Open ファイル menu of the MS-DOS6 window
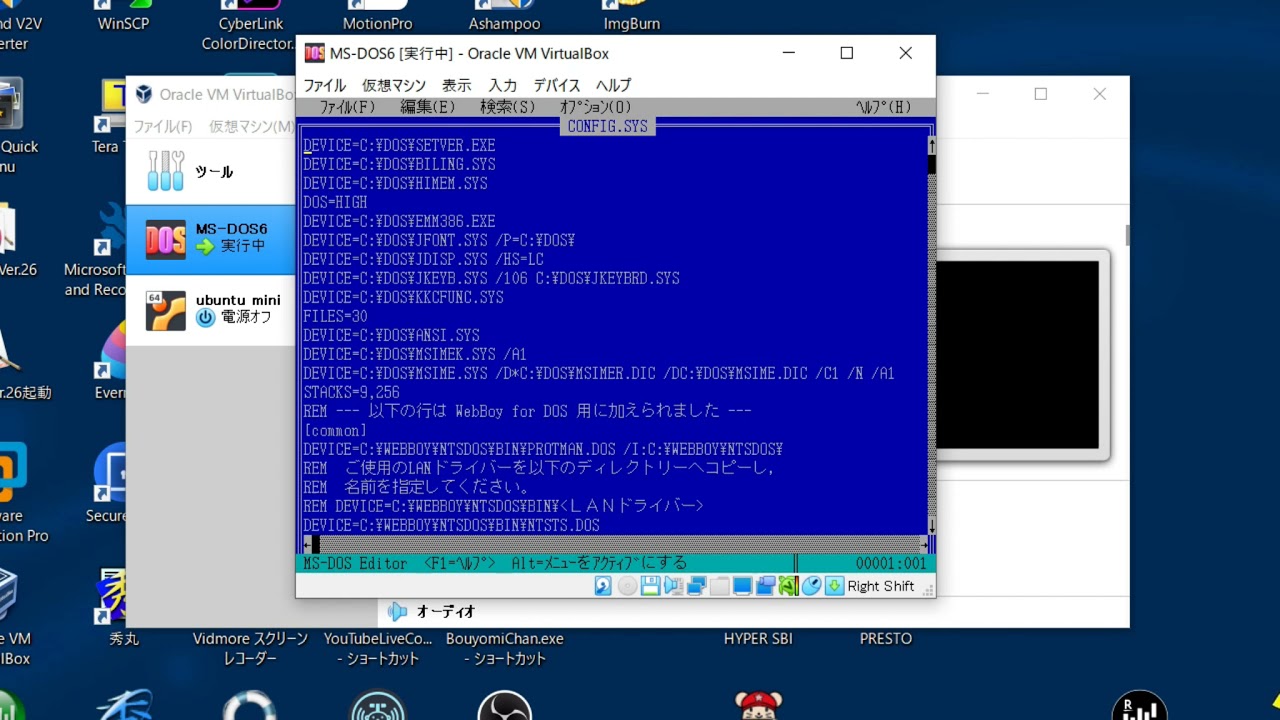The image size is (1280, 720). (324, 85)
